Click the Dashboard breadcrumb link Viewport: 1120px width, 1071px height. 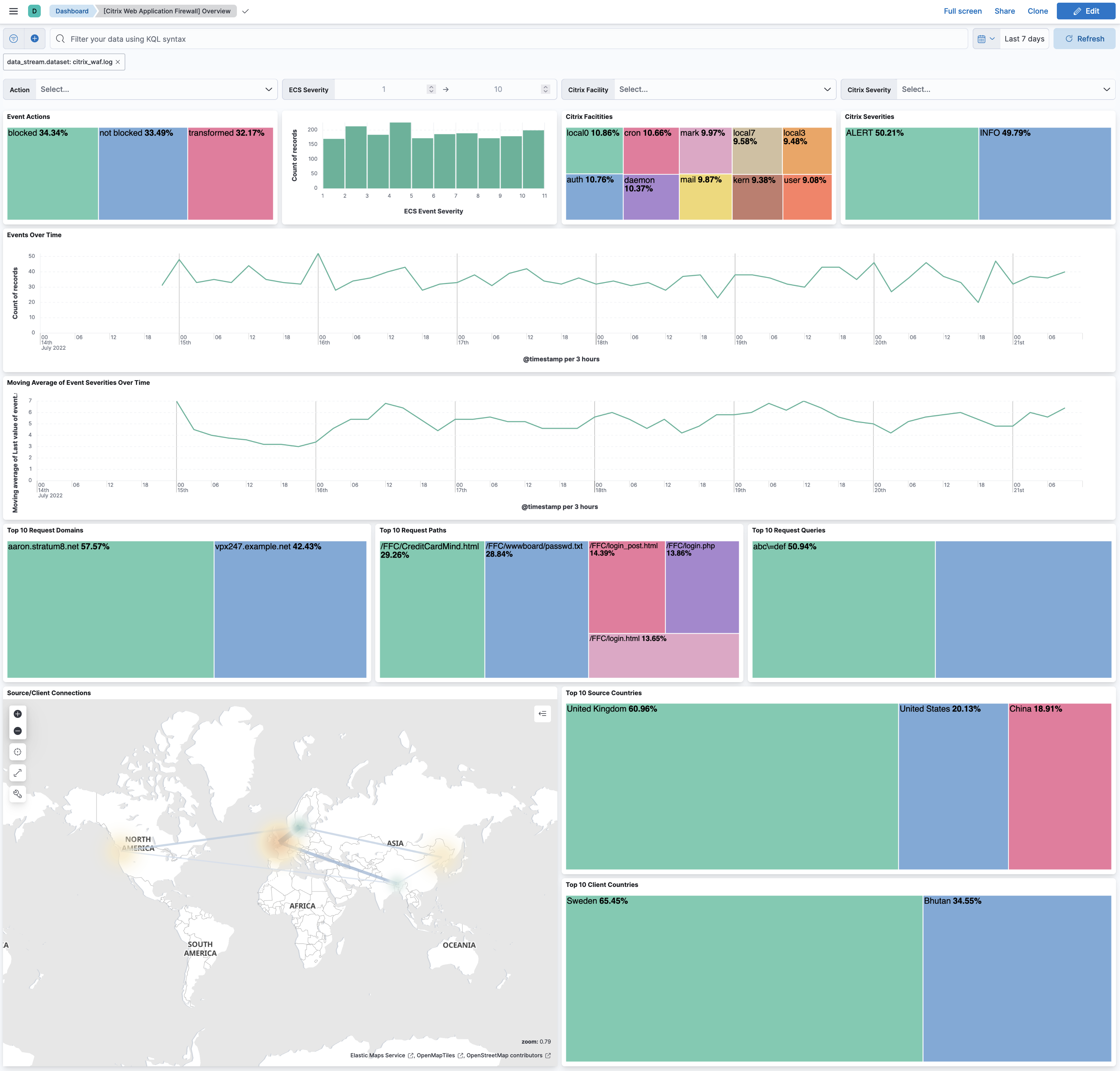[x=72, y=11]
